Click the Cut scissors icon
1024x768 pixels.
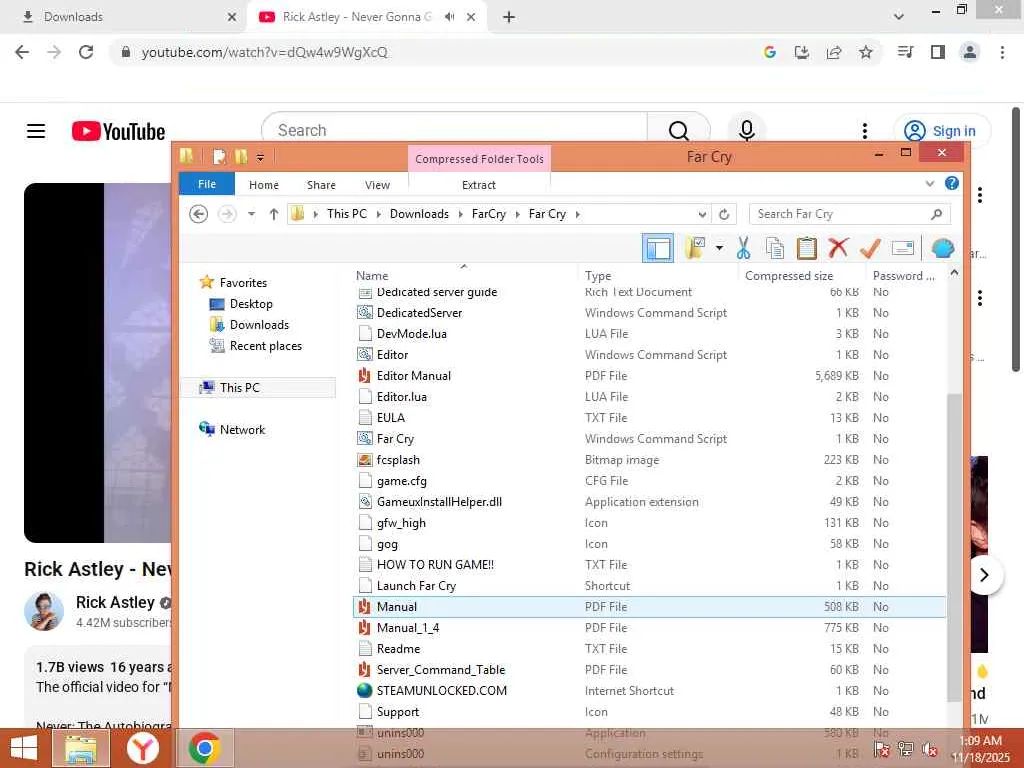click(743, 249)
